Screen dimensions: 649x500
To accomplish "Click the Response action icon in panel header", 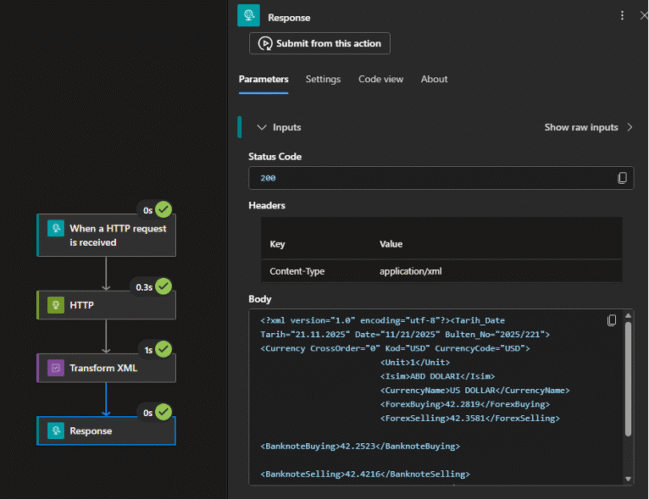I will coord(248,16).
